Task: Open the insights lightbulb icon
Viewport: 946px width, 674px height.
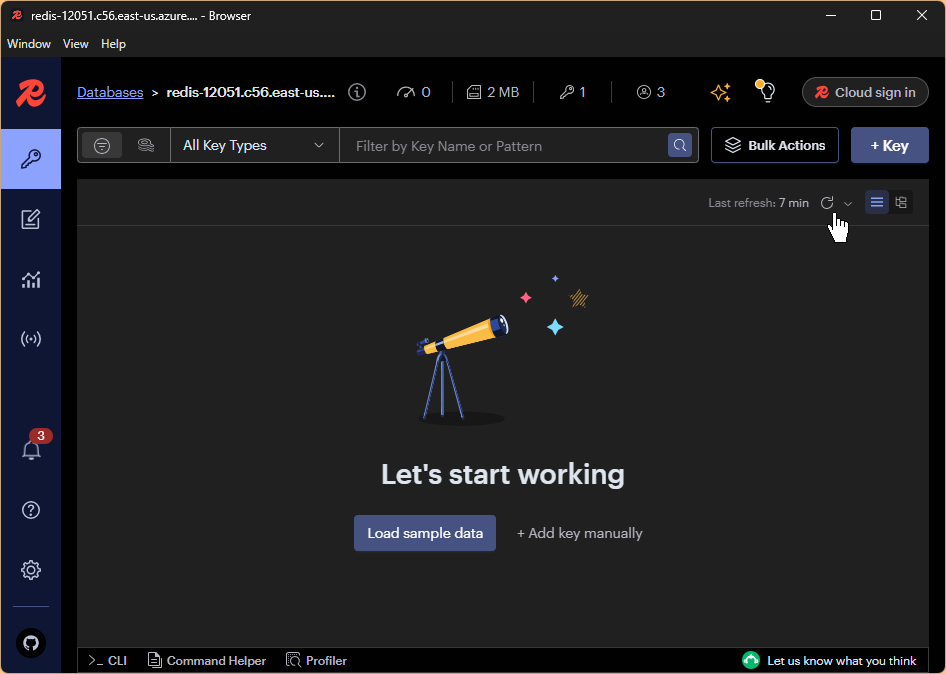Action: pyautogui.click(x=766, y=92)
